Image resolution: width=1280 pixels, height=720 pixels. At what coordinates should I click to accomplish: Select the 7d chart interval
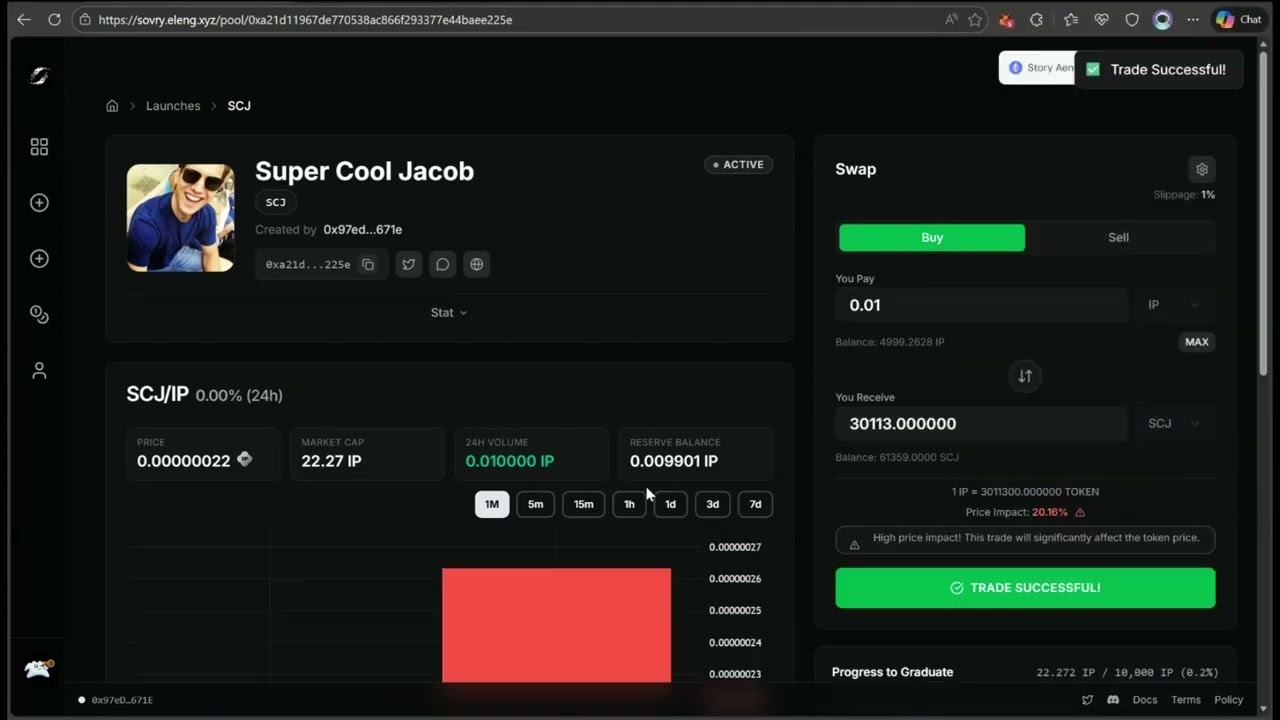pos(755,504)
